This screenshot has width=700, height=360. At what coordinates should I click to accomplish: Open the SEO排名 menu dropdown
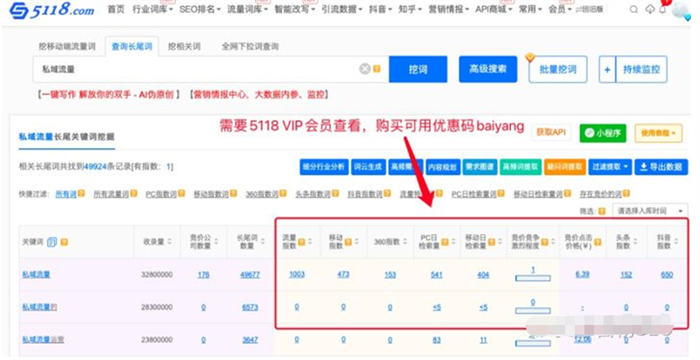coord(200,9)
